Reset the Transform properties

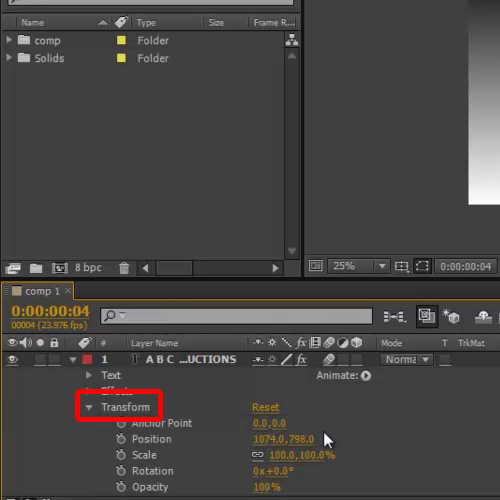pyautogui.click(x=265, y=407)
